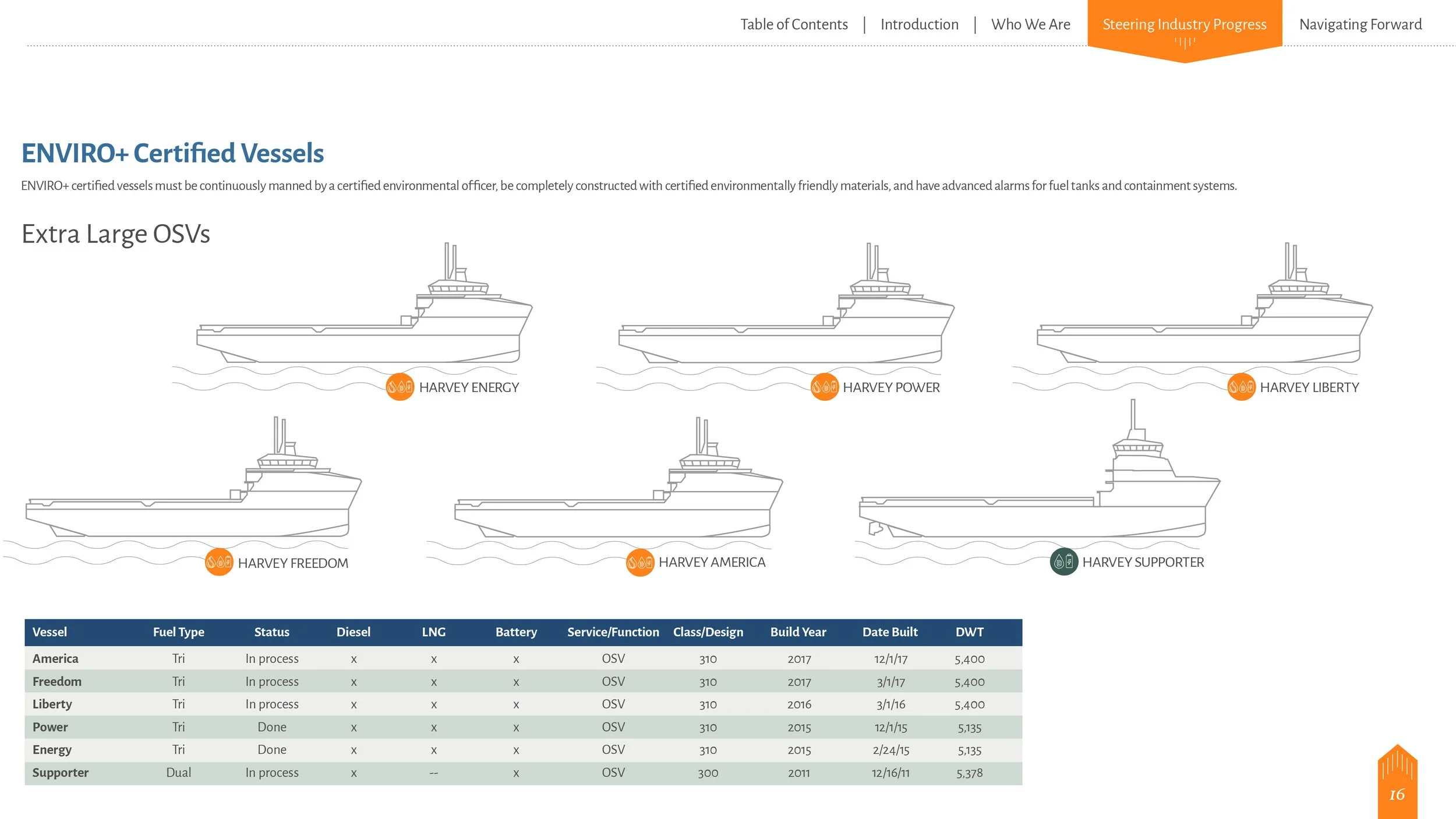Screen dimensions: 1456x819
Task: Click the green dual-fuel badge by Harvey Supporter
Action: click(1063, 562)
